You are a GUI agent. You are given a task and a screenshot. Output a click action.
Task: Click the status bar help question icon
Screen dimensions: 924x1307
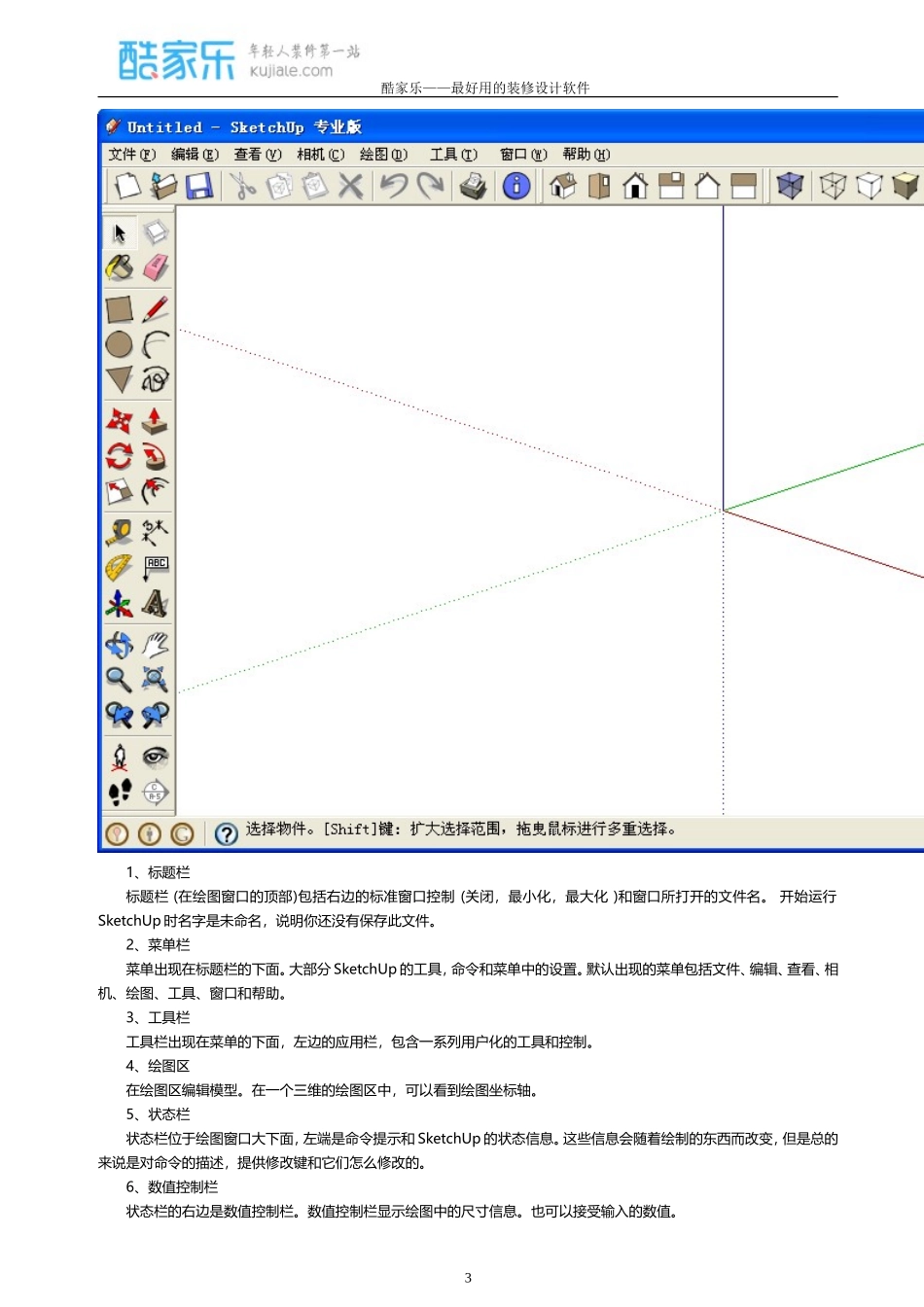click(x=226, y=833)
